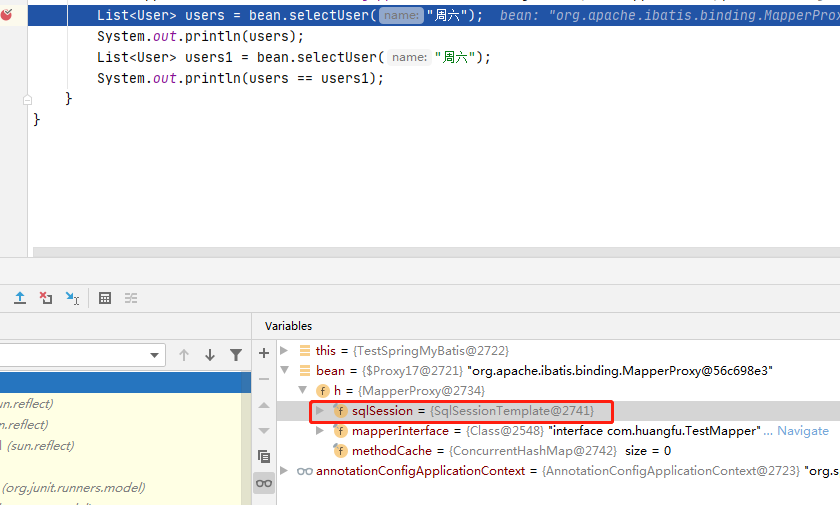Screen dimensions: 840x505
Task: Select the 'this' TestSpringMyBatis row
Action: (558, 350)
